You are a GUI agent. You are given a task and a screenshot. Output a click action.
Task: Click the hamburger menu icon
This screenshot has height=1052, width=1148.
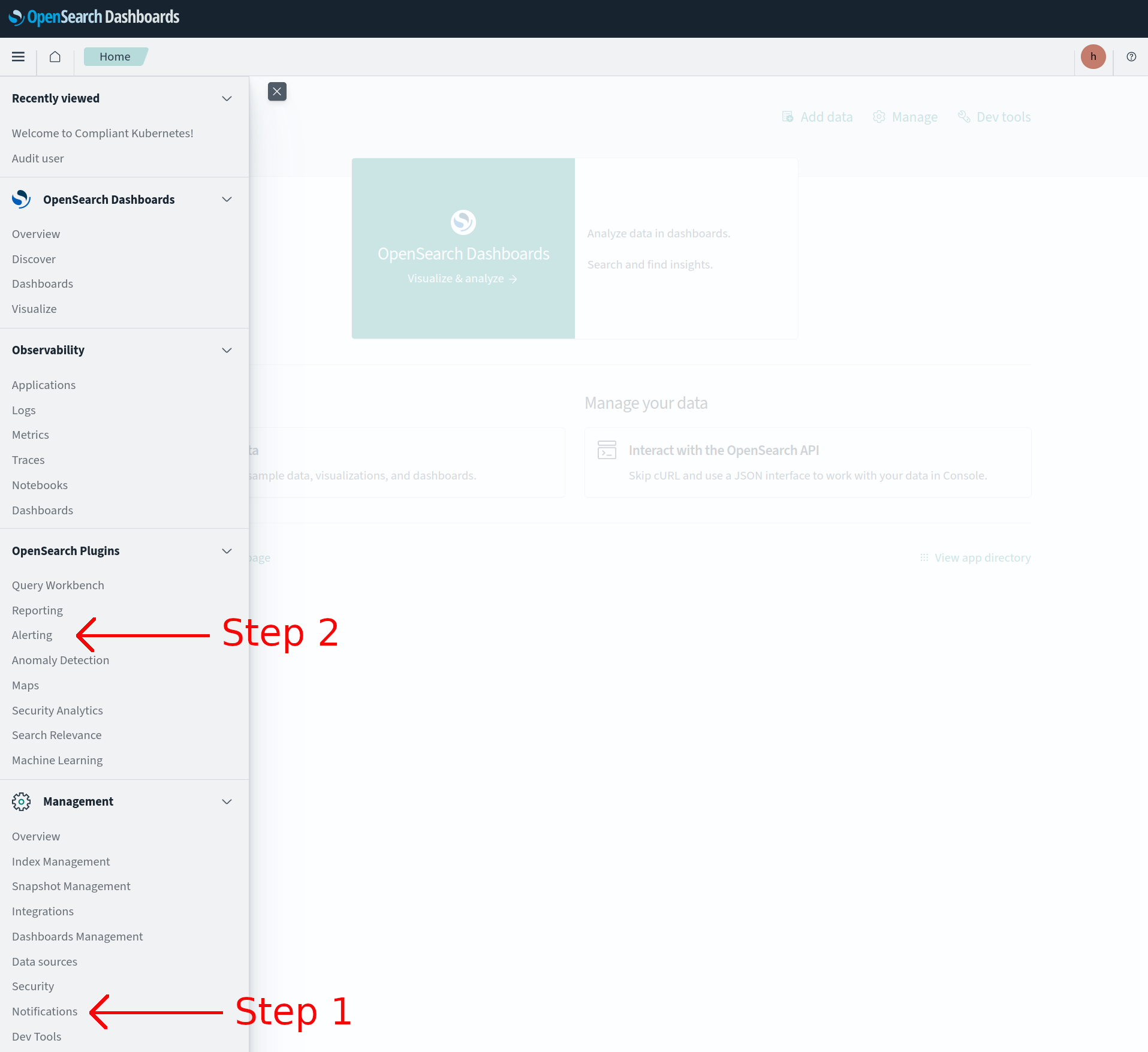[x=19, y=56]
